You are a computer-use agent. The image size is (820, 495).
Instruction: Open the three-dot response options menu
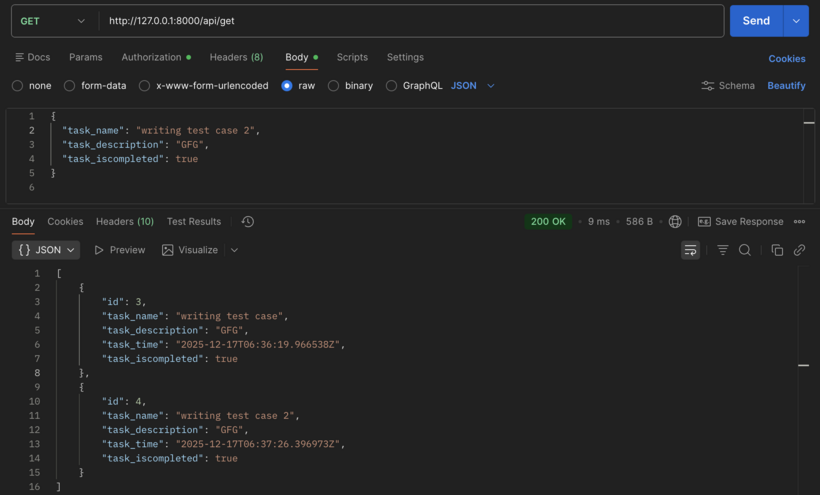pyautogui.click(x=799, y=222)
